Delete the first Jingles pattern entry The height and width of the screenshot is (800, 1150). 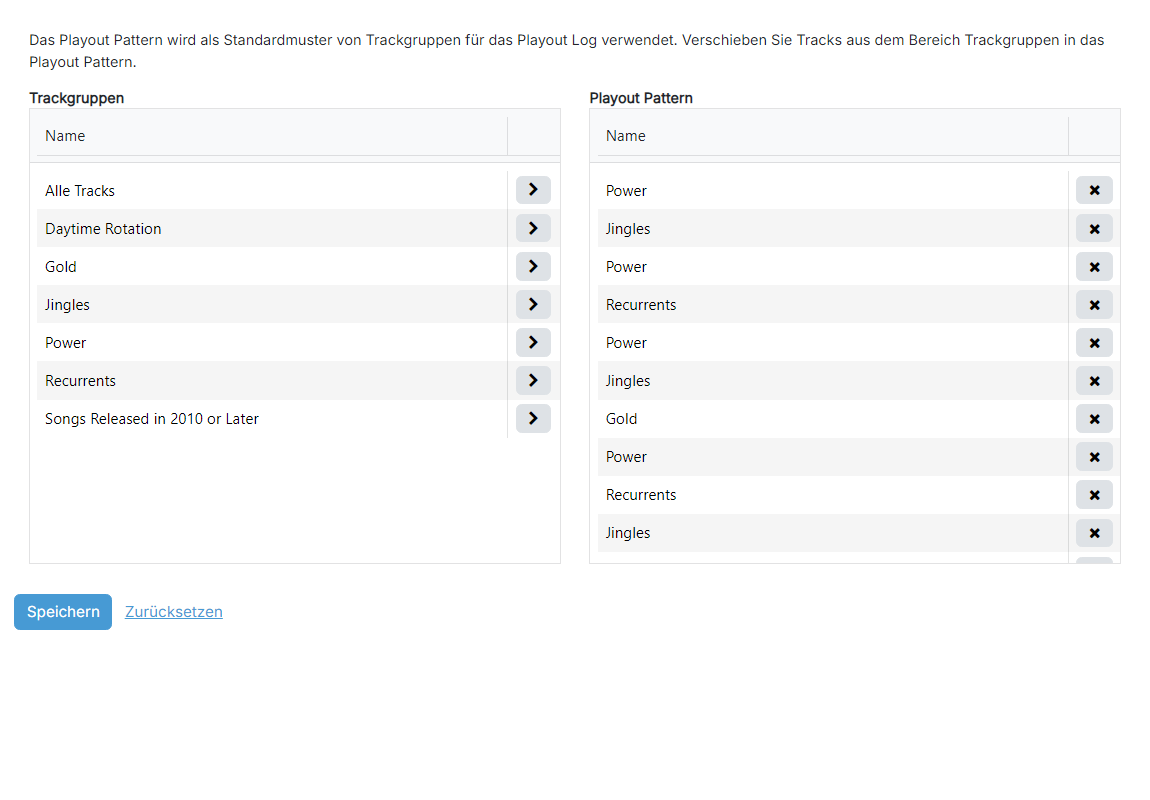[1094, 228]
